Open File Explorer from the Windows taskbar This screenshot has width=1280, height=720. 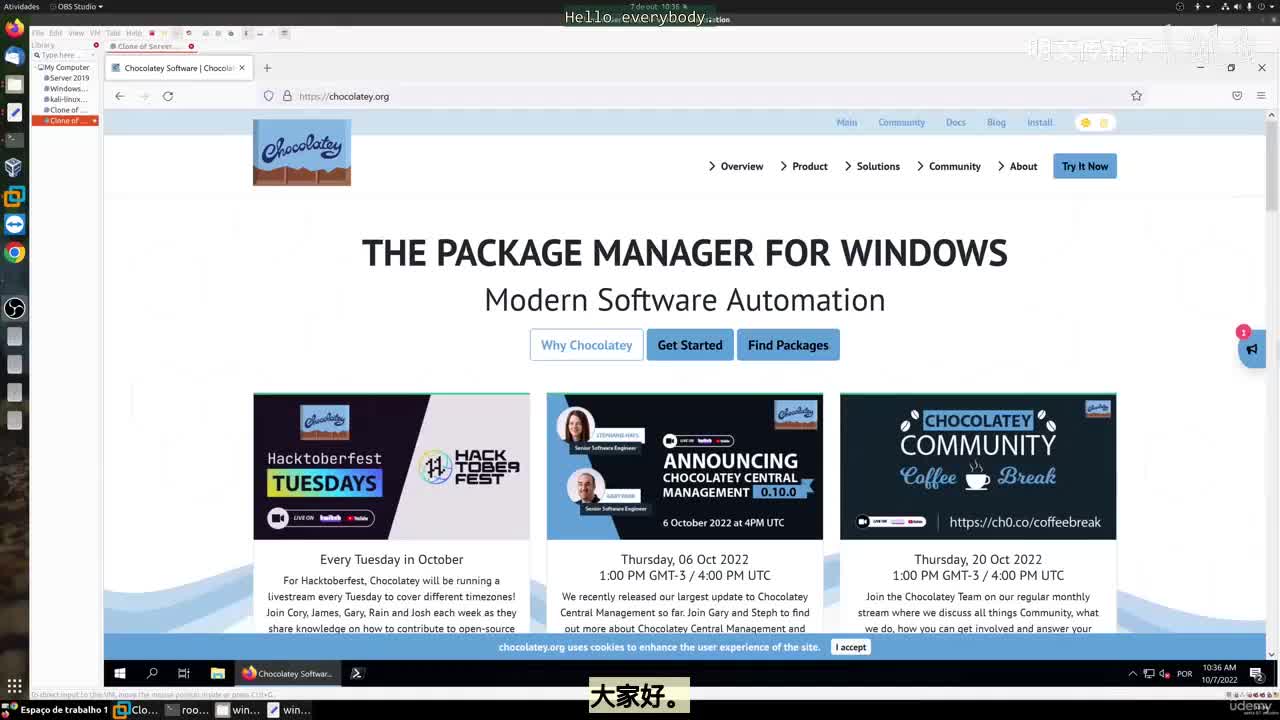click(x=217, y=673)
